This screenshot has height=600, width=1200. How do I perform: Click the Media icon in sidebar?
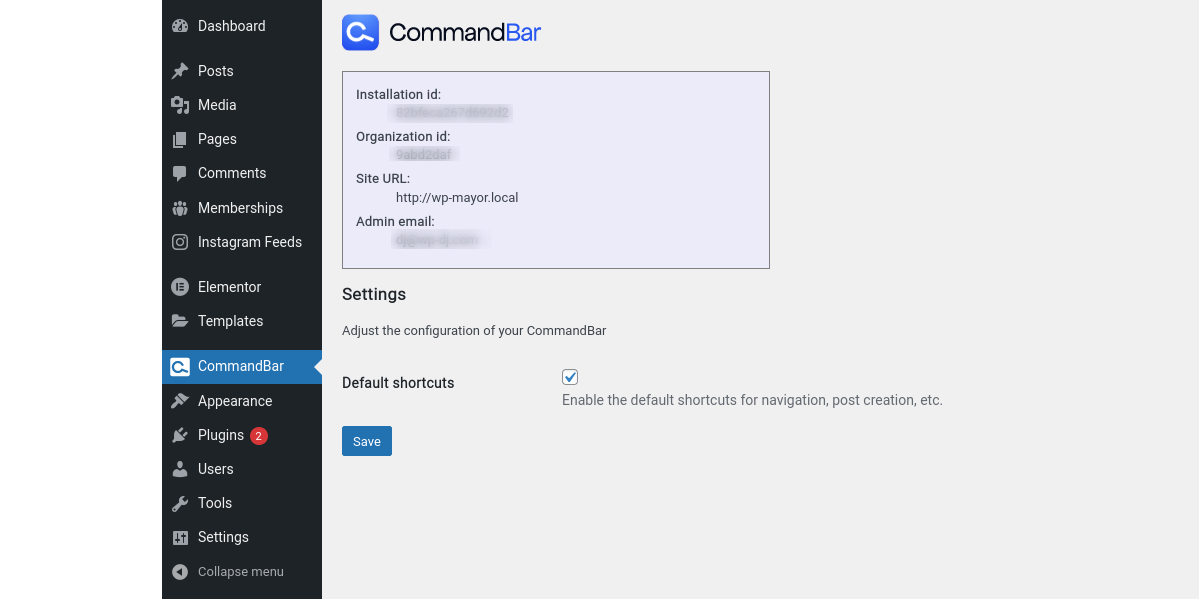180,105
